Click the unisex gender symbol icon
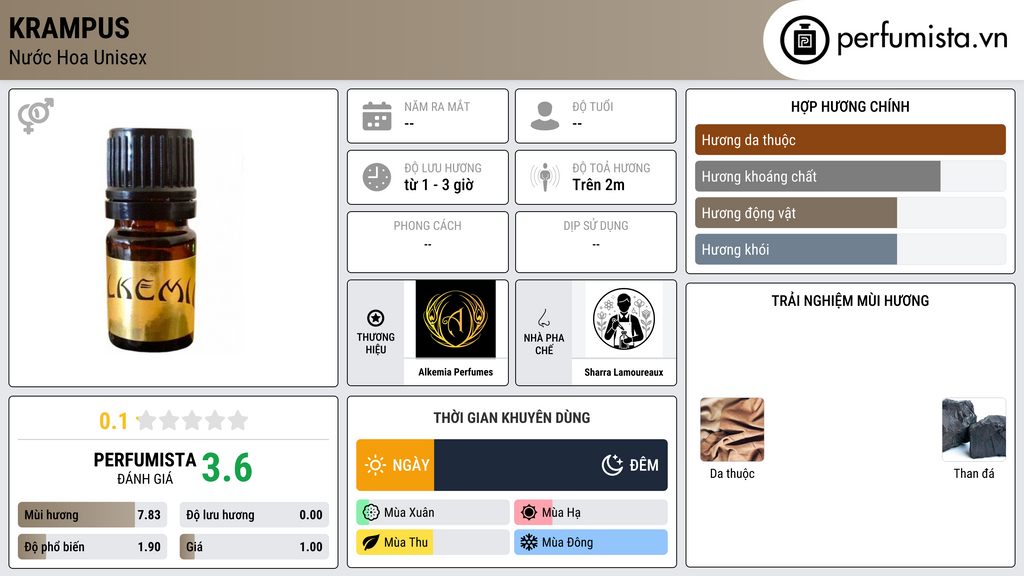 click(36, 116)
